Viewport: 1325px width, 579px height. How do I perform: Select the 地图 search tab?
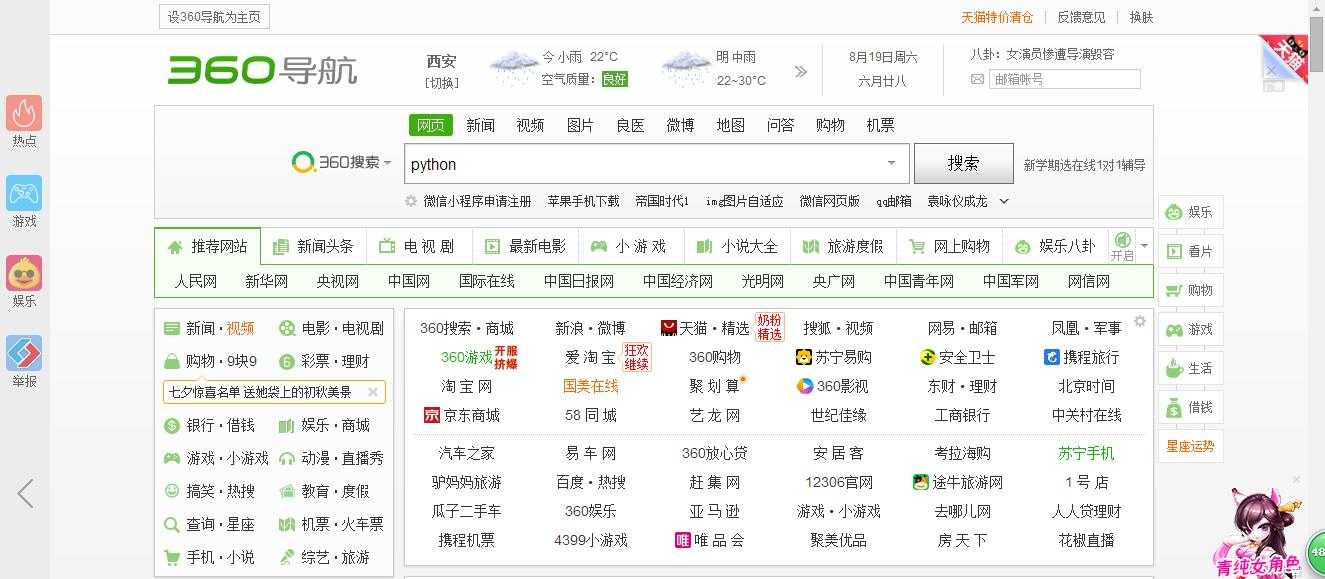[x=730, y=125]
